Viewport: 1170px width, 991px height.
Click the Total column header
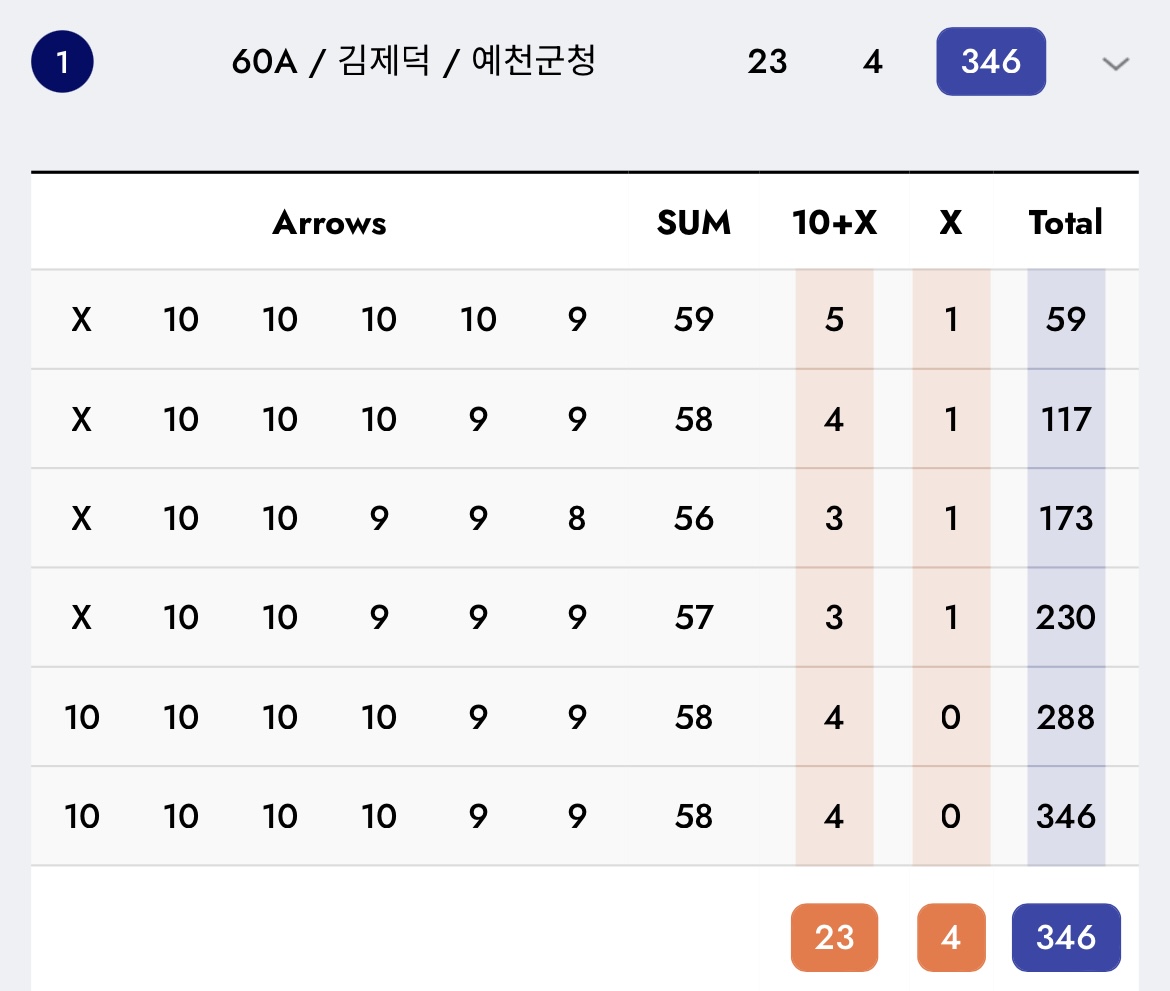(1065, 222)
